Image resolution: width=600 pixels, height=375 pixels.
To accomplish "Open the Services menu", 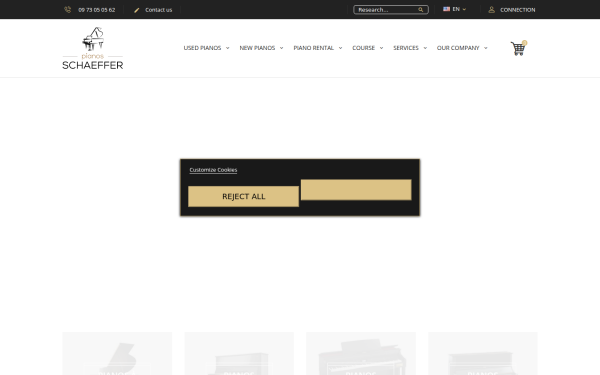I will pos(406,48).
